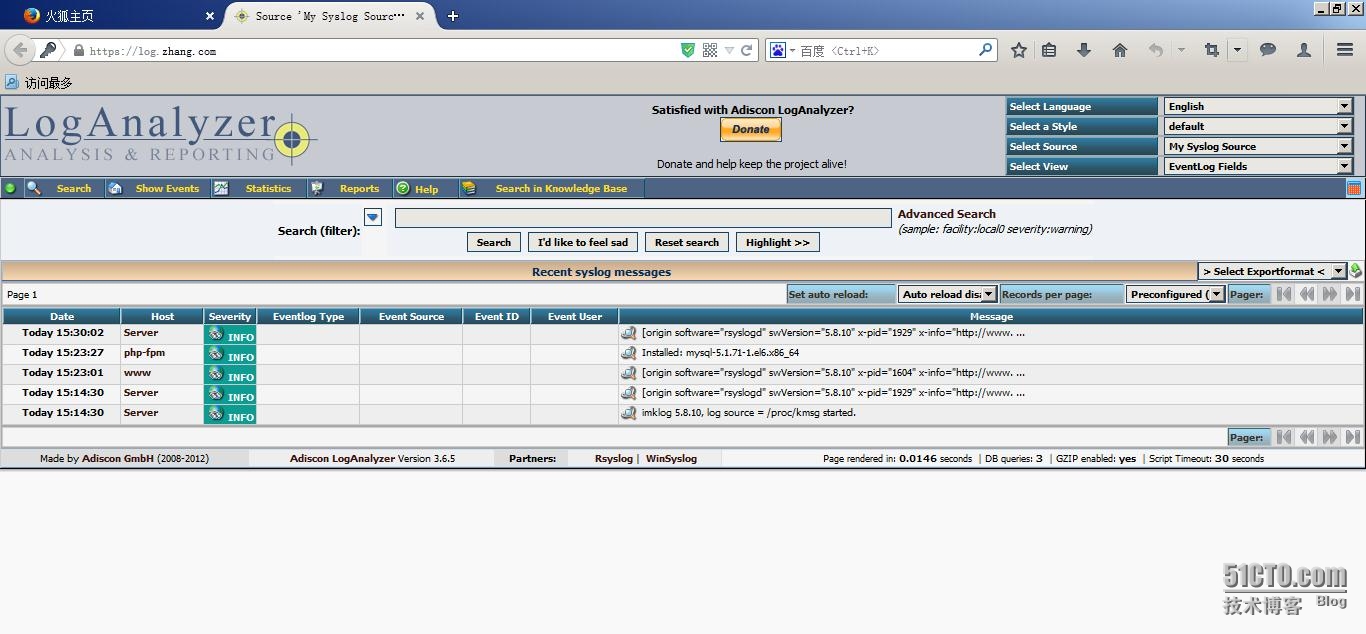Open Firefox downloads arrow icon
Image resolution: width=1366 pixels, height=634 pixels.
click(1084, 50)
